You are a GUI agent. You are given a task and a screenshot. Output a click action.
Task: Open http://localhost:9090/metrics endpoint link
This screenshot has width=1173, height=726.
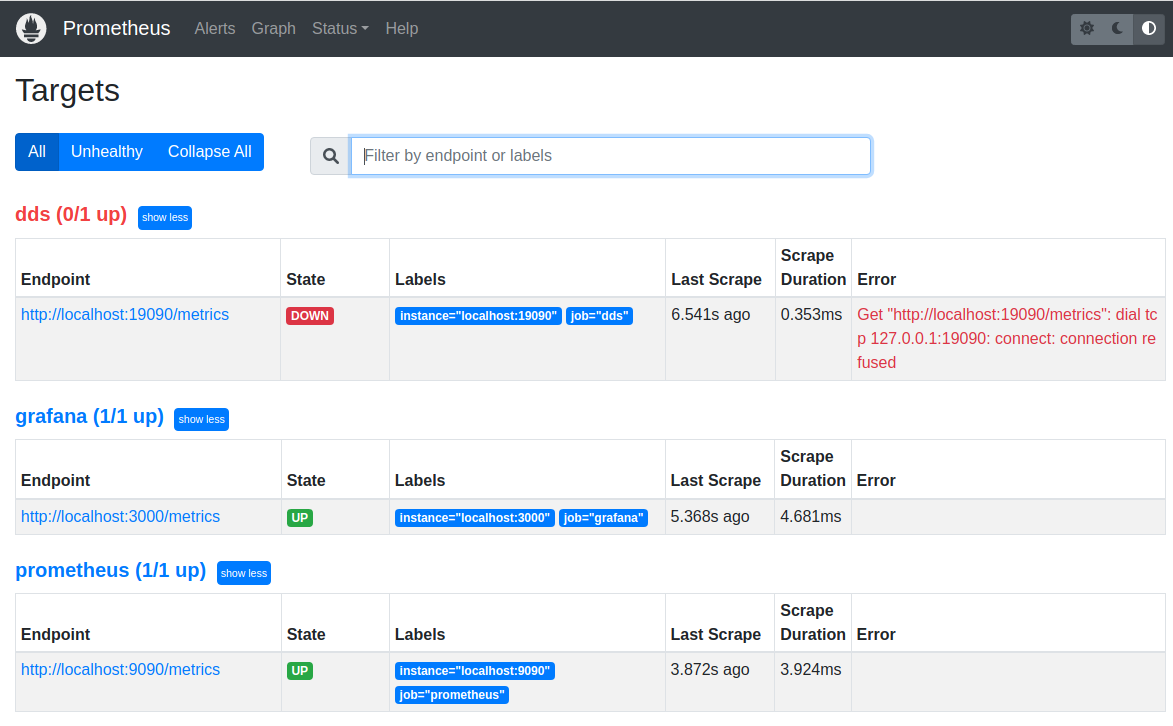point(120,670)
